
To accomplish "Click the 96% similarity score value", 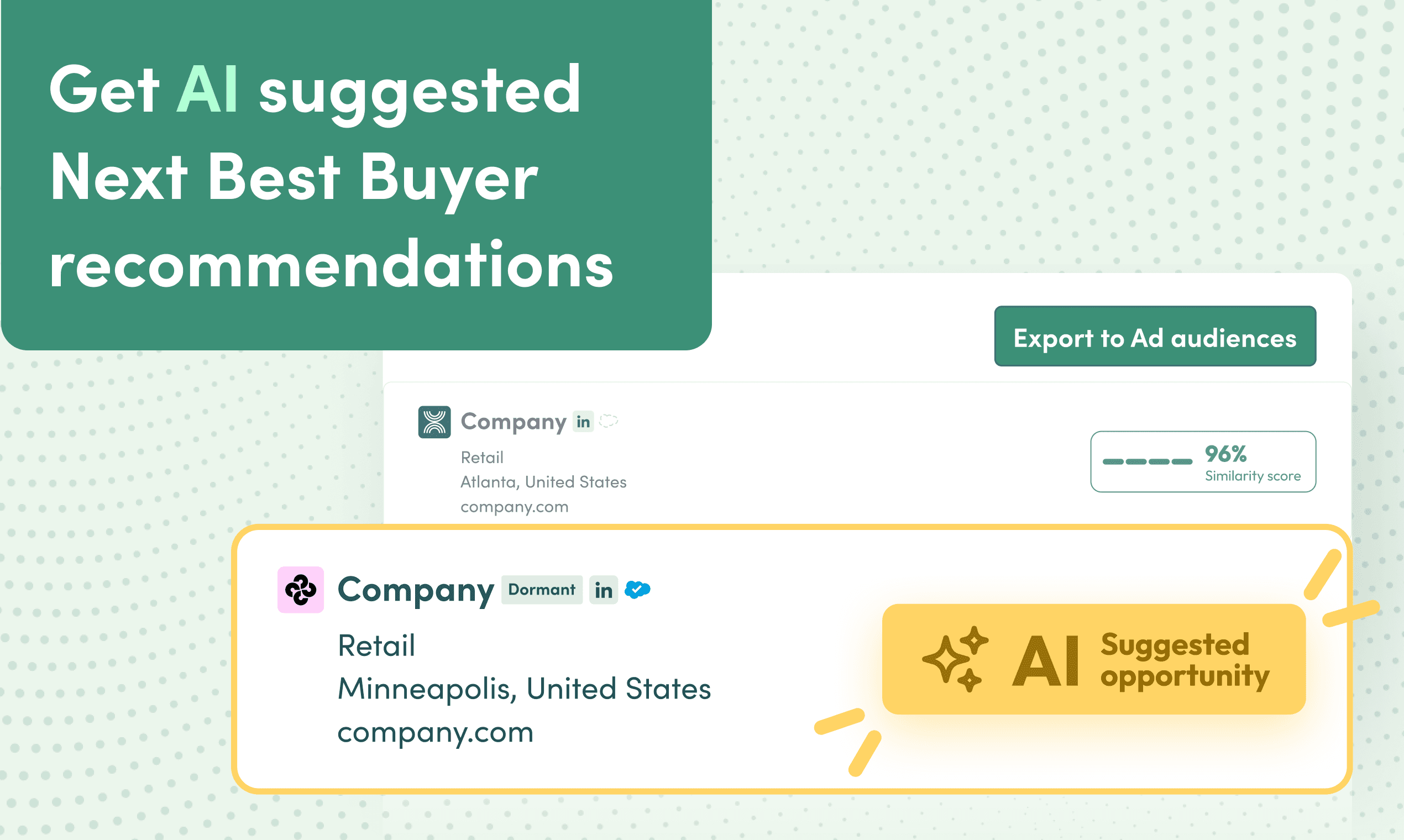I will click(x=1225, y=453).
